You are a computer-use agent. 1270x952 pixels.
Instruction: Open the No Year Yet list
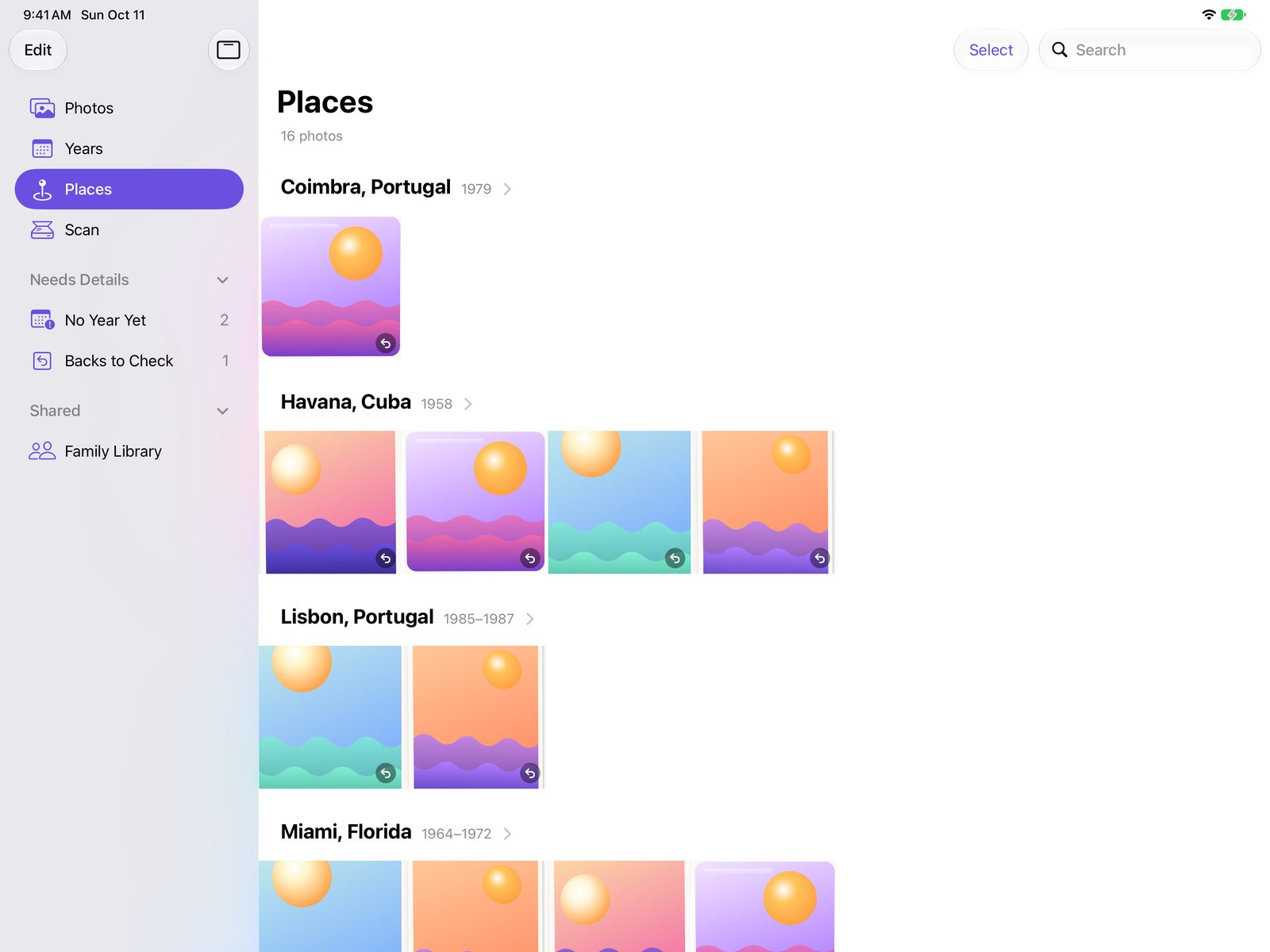(x=129, y=320)
